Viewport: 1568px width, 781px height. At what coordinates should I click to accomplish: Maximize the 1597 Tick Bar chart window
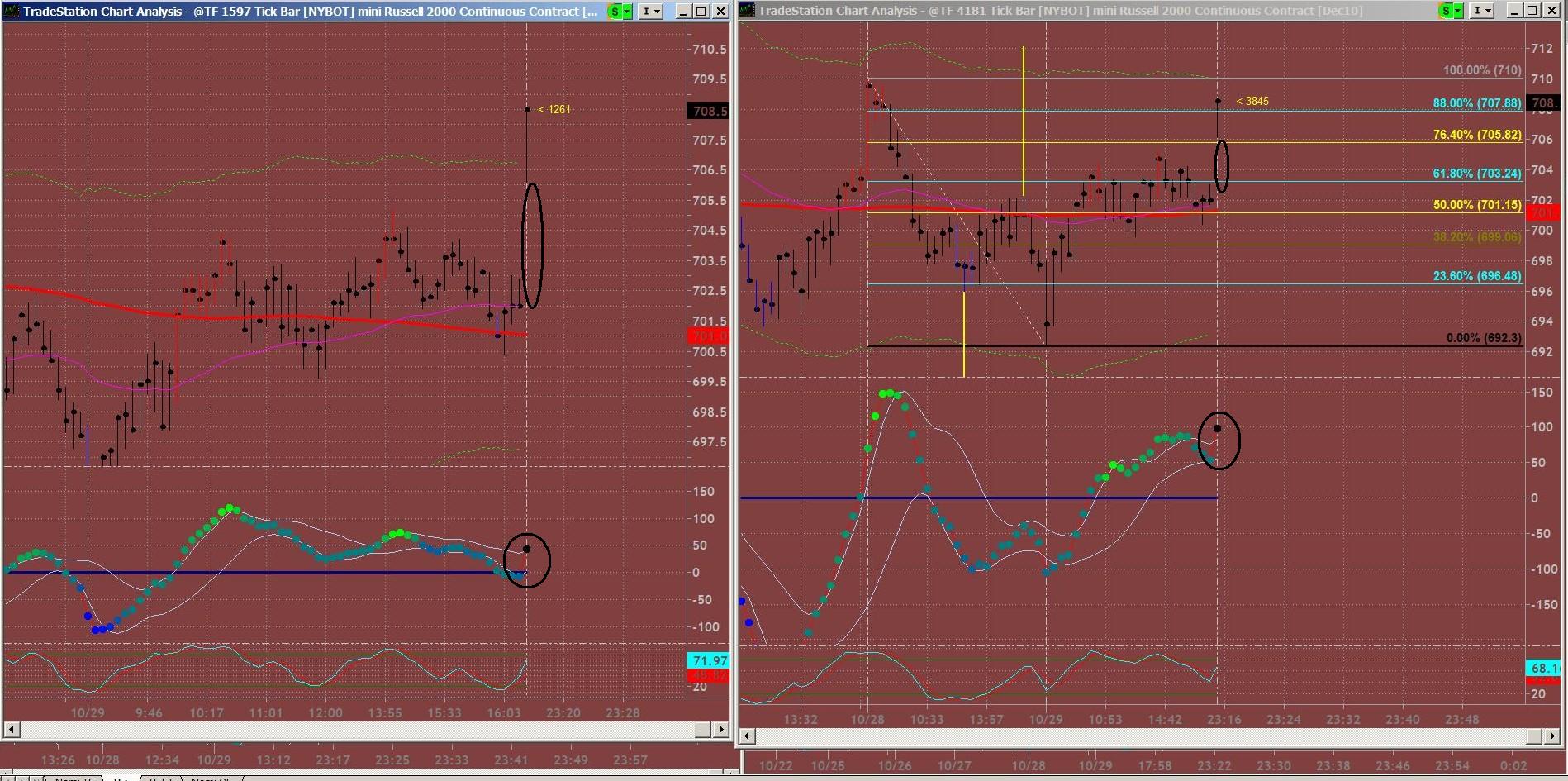701,11
